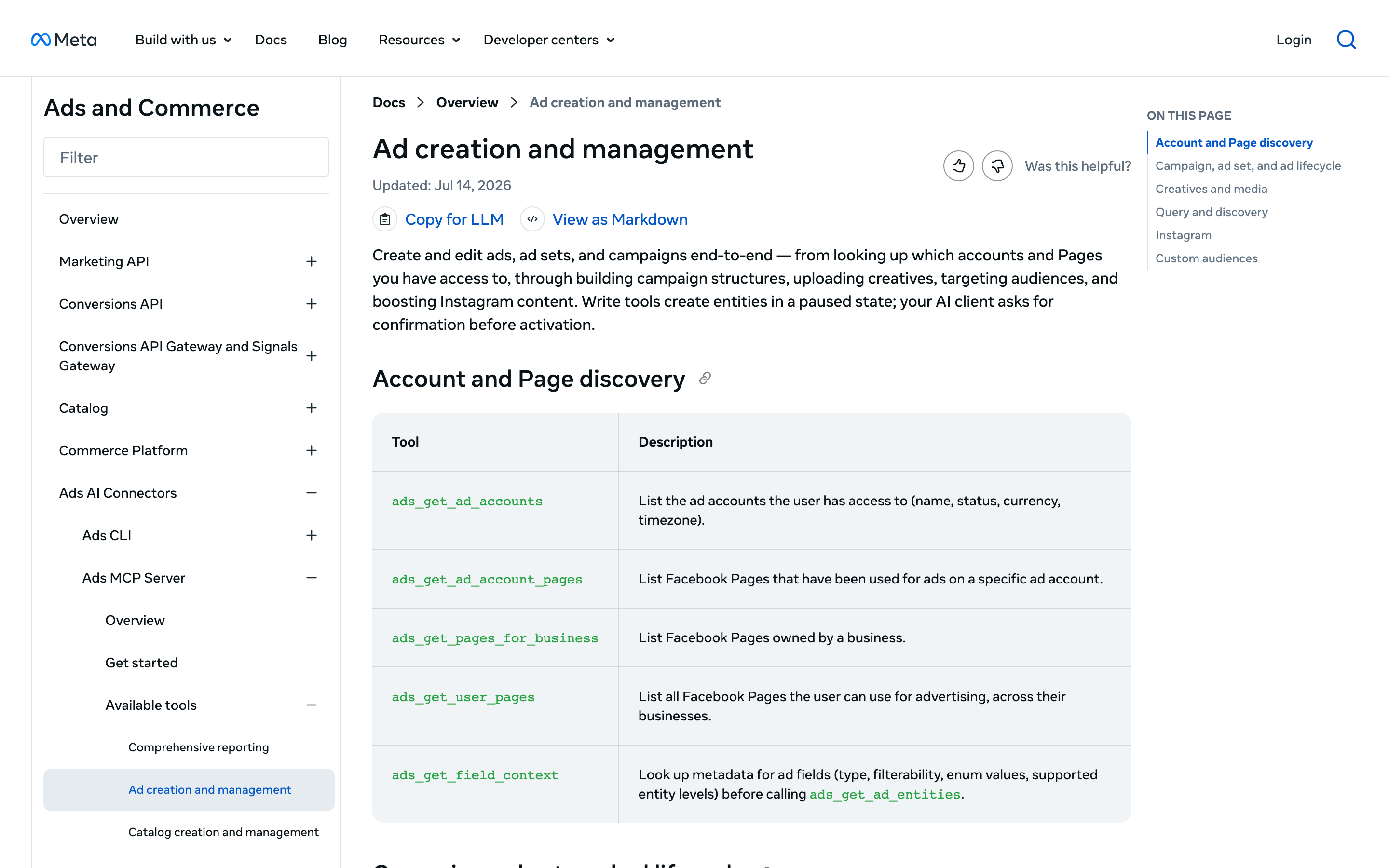1389x868 pixels.
Task: Jump to Custom audiences section
Action: [x=1206, y=258]
